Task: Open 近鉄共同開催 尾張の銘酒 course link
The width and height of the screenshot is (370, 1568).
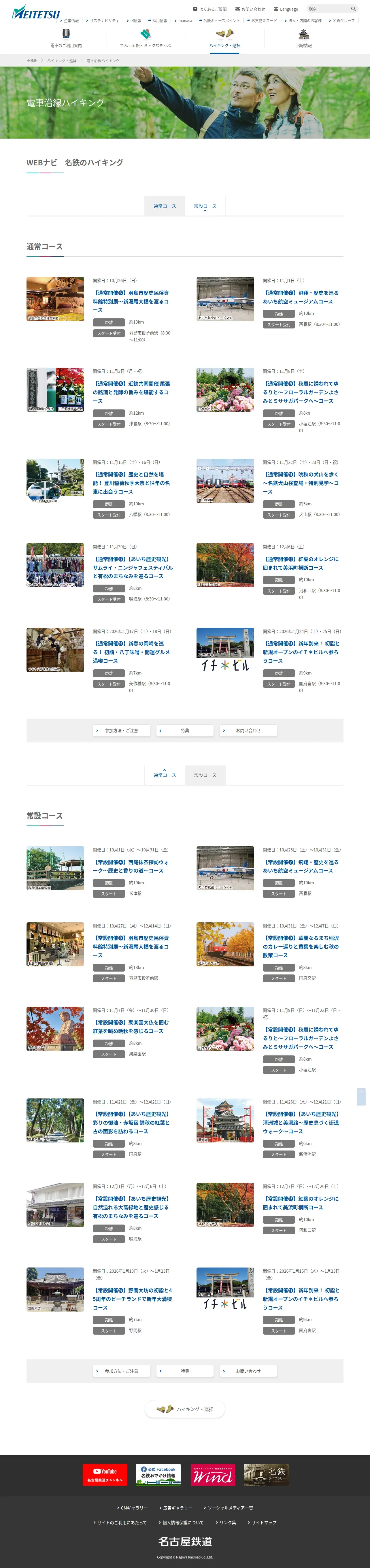Action: 131,392
